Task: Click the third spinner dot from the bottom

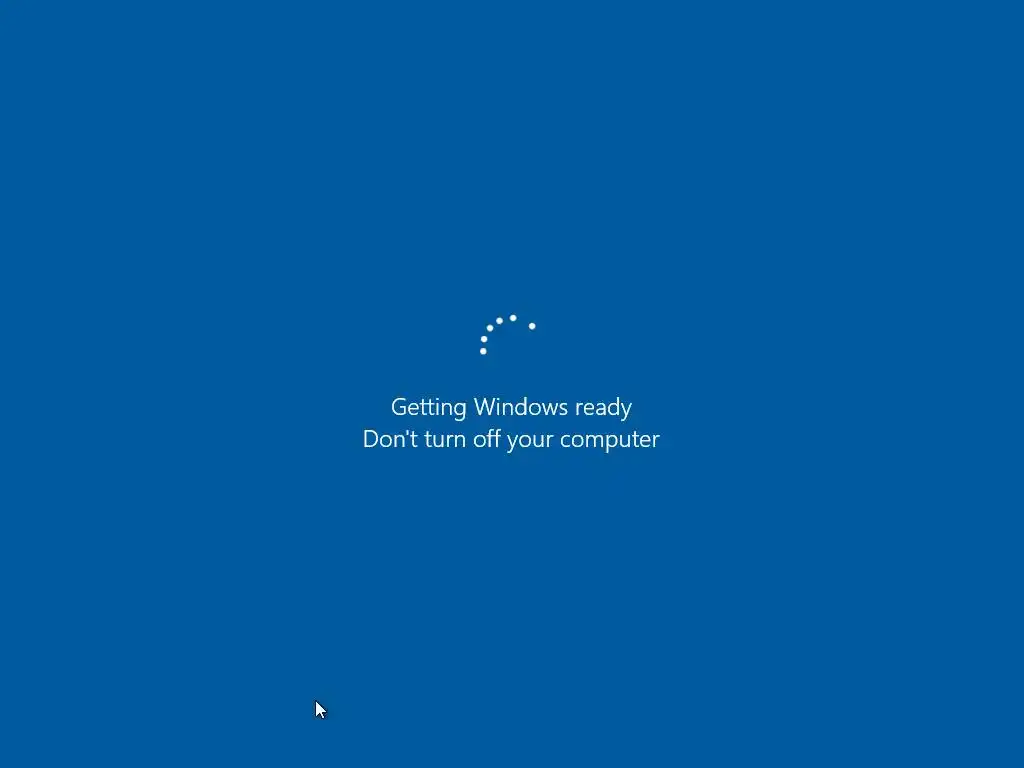Action: 490,328
